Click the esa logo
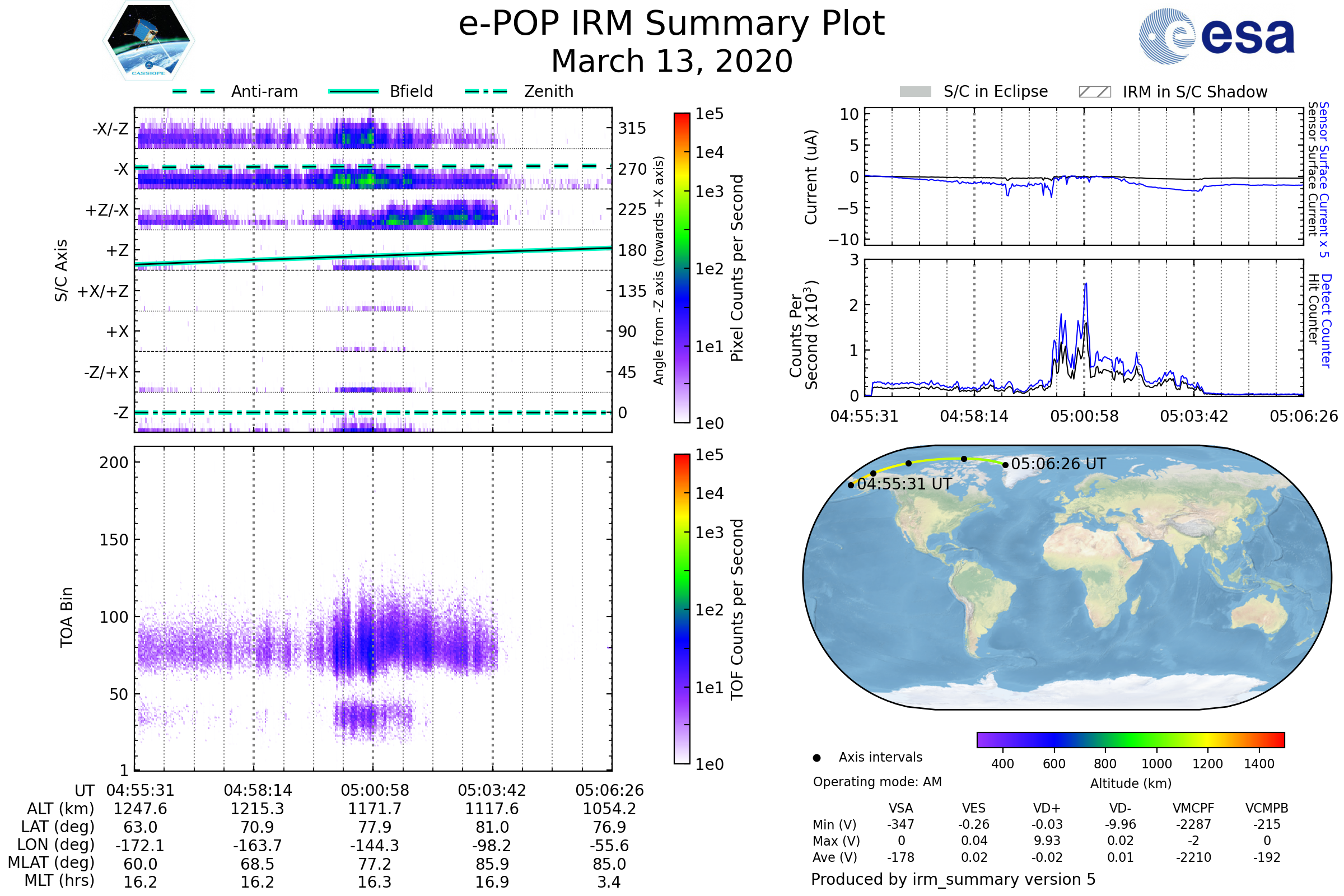The image size is (1344, 896). (1216, 36)
